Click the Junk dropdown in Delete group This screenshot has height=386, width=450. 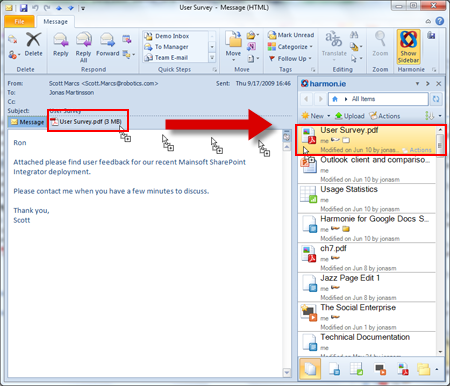coord(14,54)
